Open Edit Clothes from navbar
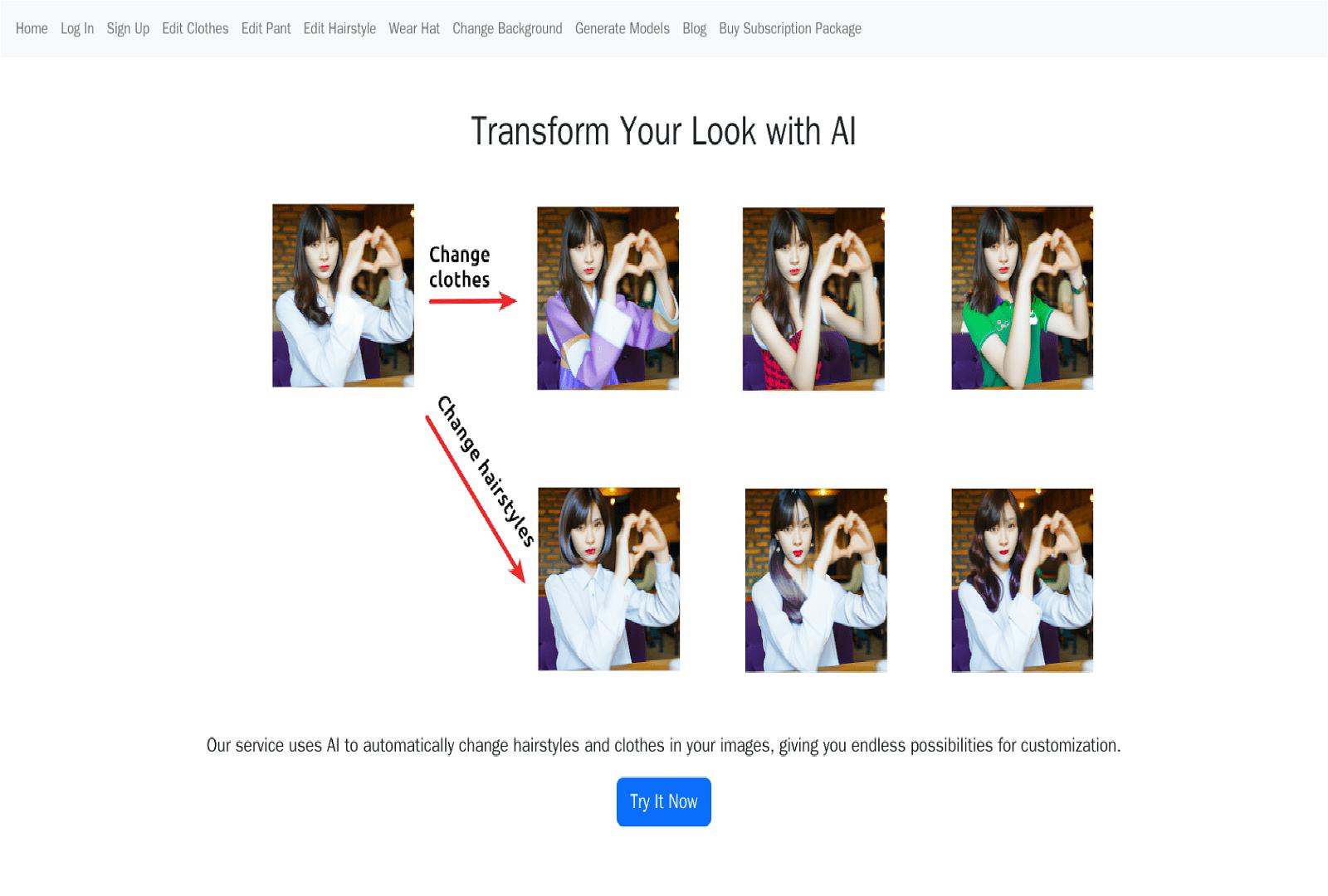The image size is (1328, 896). [x=195, y=28]
